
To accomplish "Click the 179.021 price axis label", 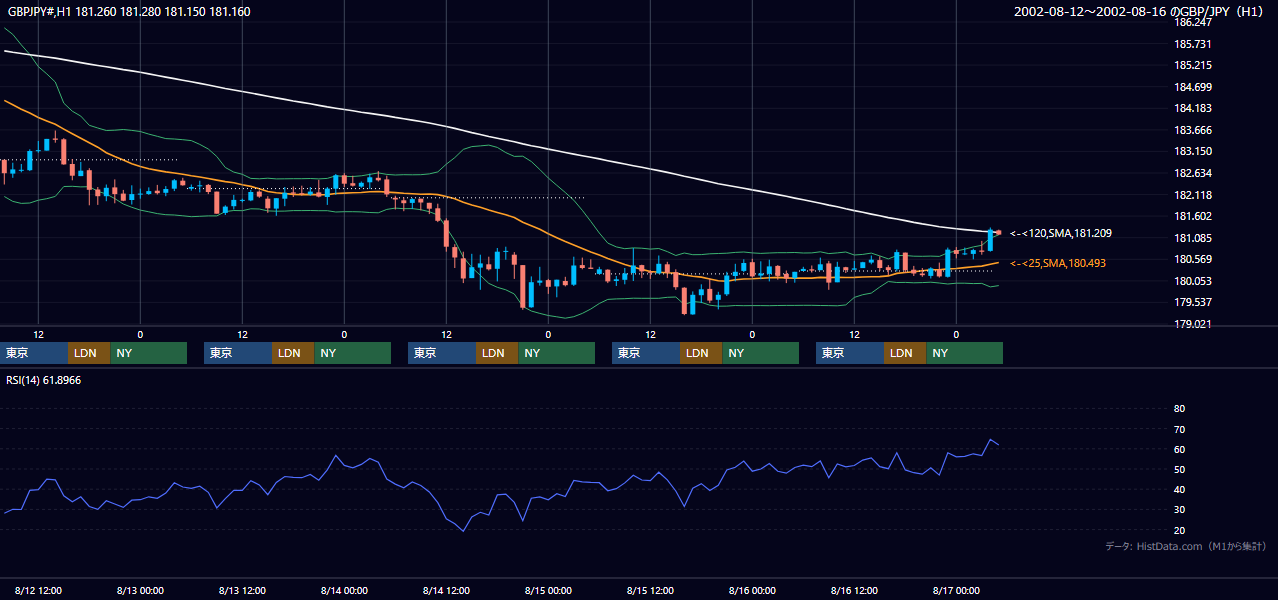I will 1193,324.
